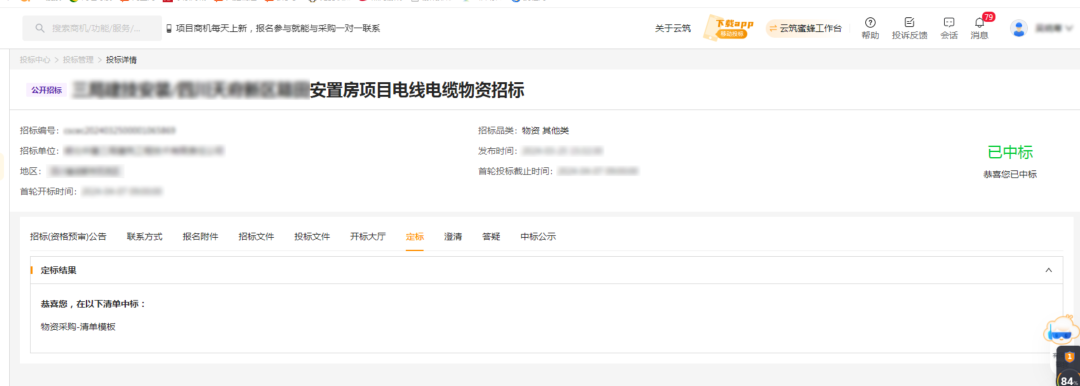1080x386 pixels.
Task: Open the 投标文件 tab
Action: [312, 236]
